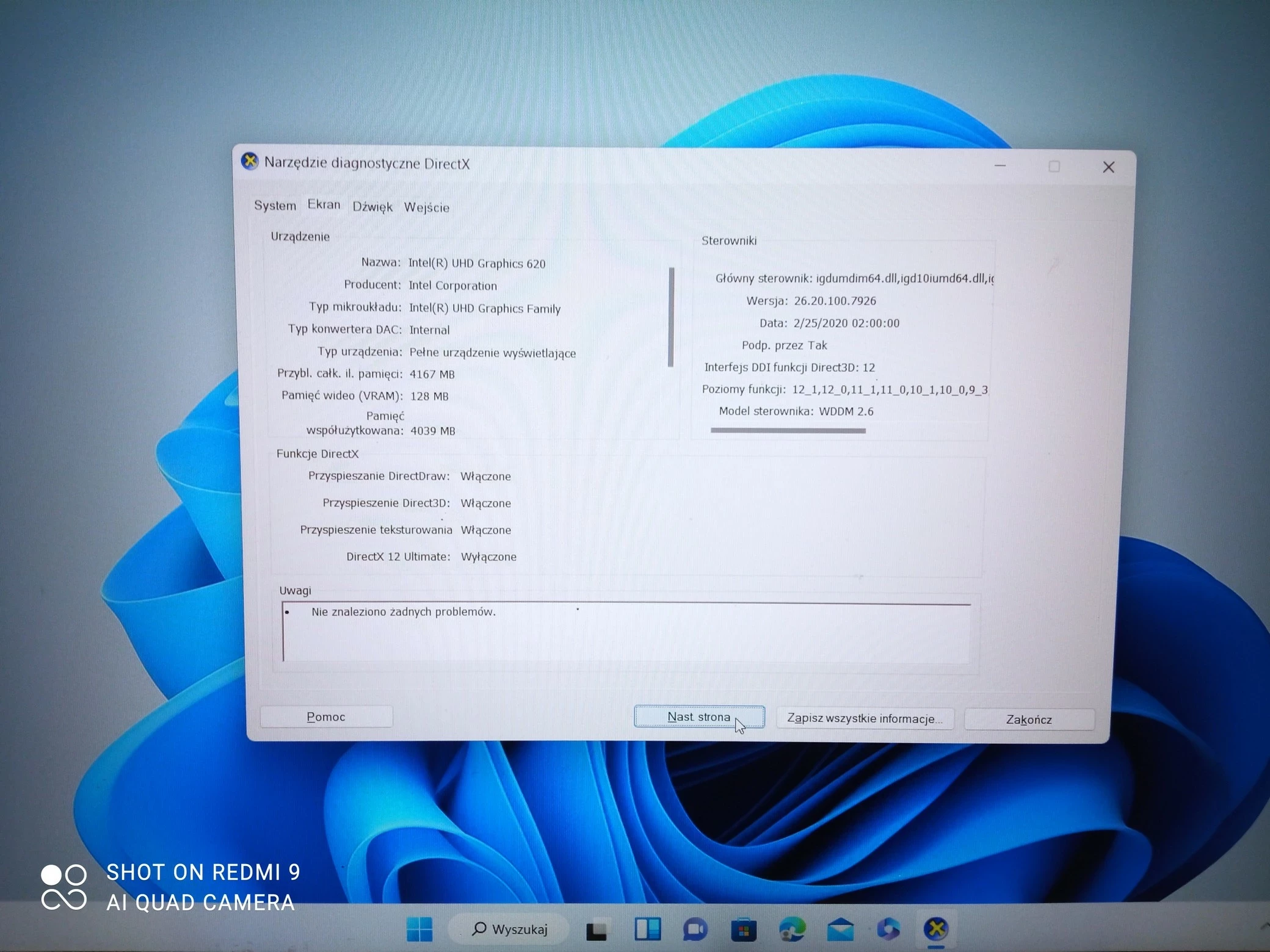Open Task View on the taskbar

coord(597,930)
